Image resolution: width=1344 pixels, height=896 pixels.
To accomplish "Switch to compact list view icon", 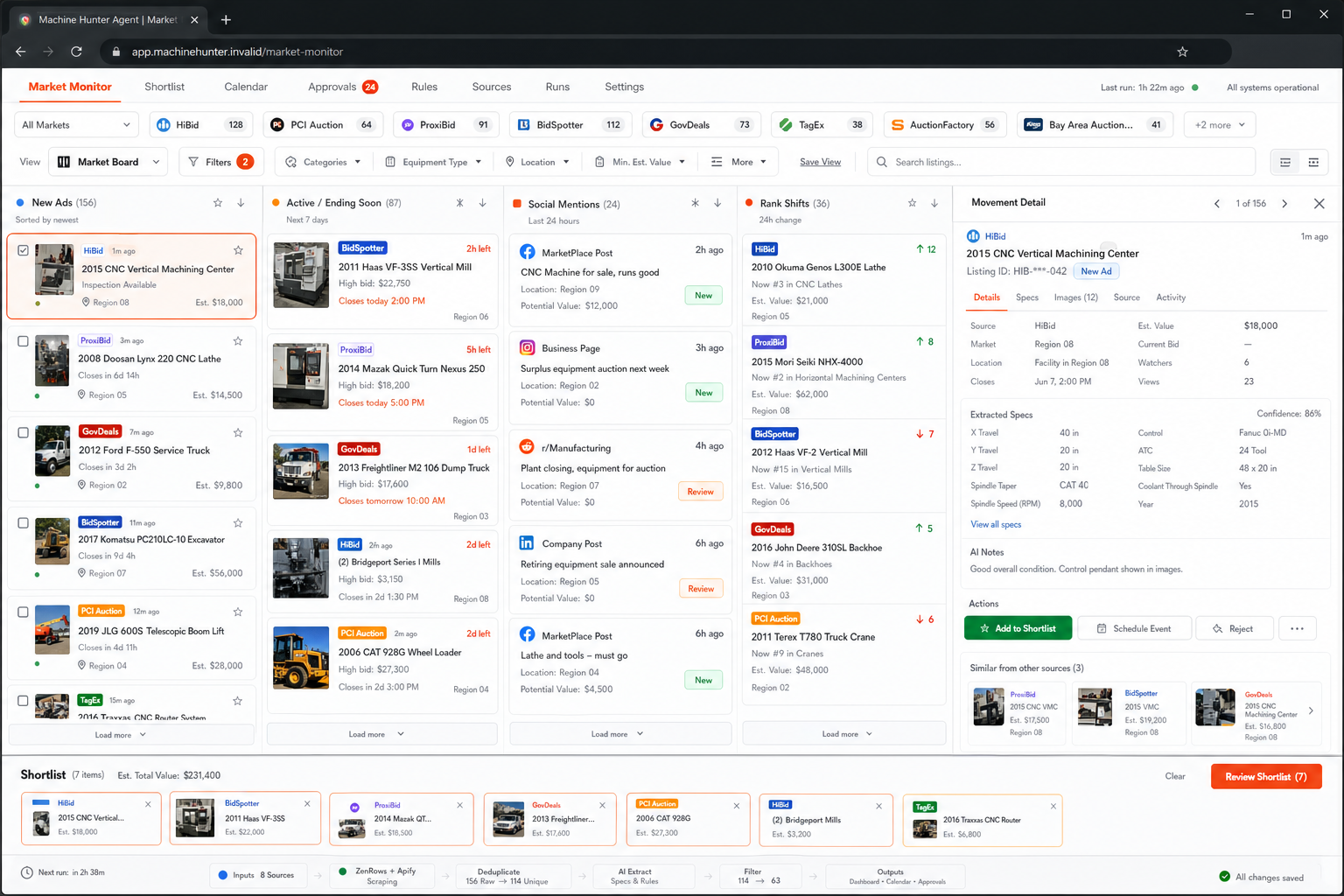I will pos(1285,162).
